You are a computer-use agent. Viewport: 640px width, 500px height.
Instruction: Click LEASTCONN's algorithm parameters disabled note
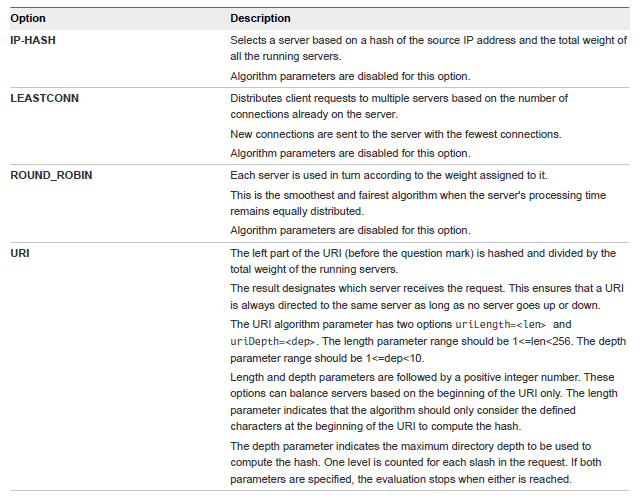coord(349,153)
